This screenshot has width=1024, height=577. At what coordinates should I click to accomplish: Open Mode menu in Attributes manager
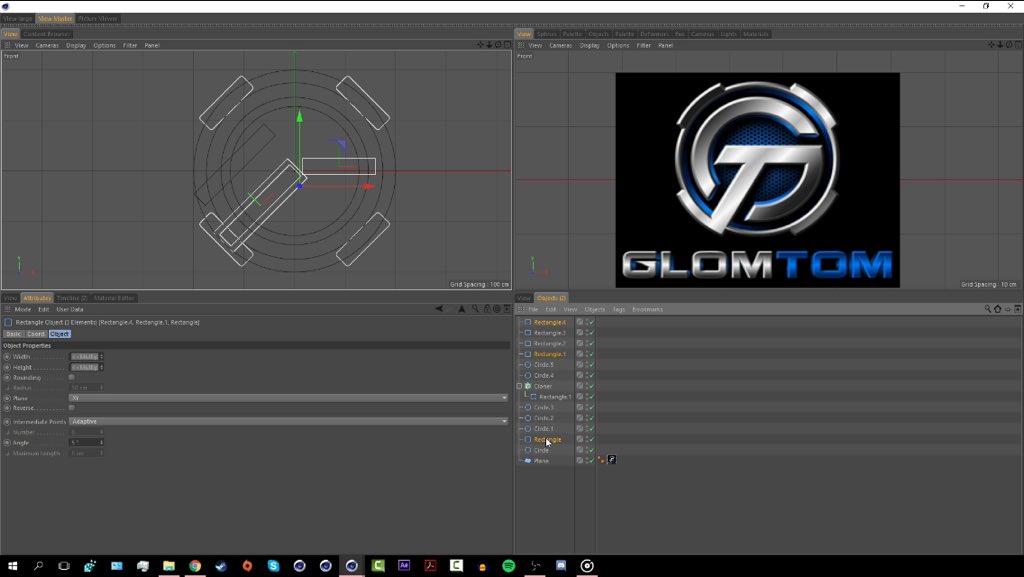point(23,309)
